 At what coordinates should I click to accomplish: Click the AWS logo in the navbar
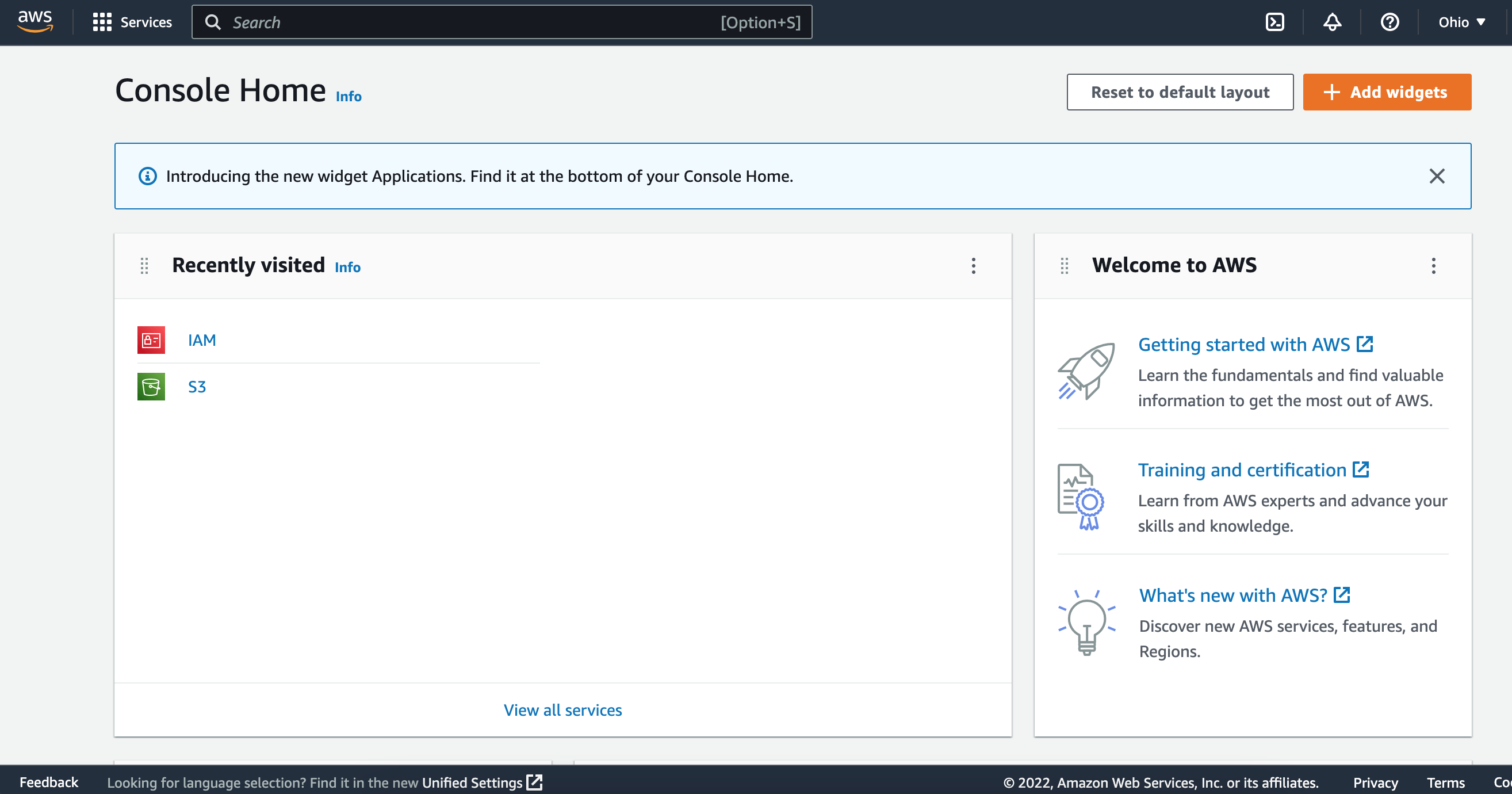pos(35,22)
